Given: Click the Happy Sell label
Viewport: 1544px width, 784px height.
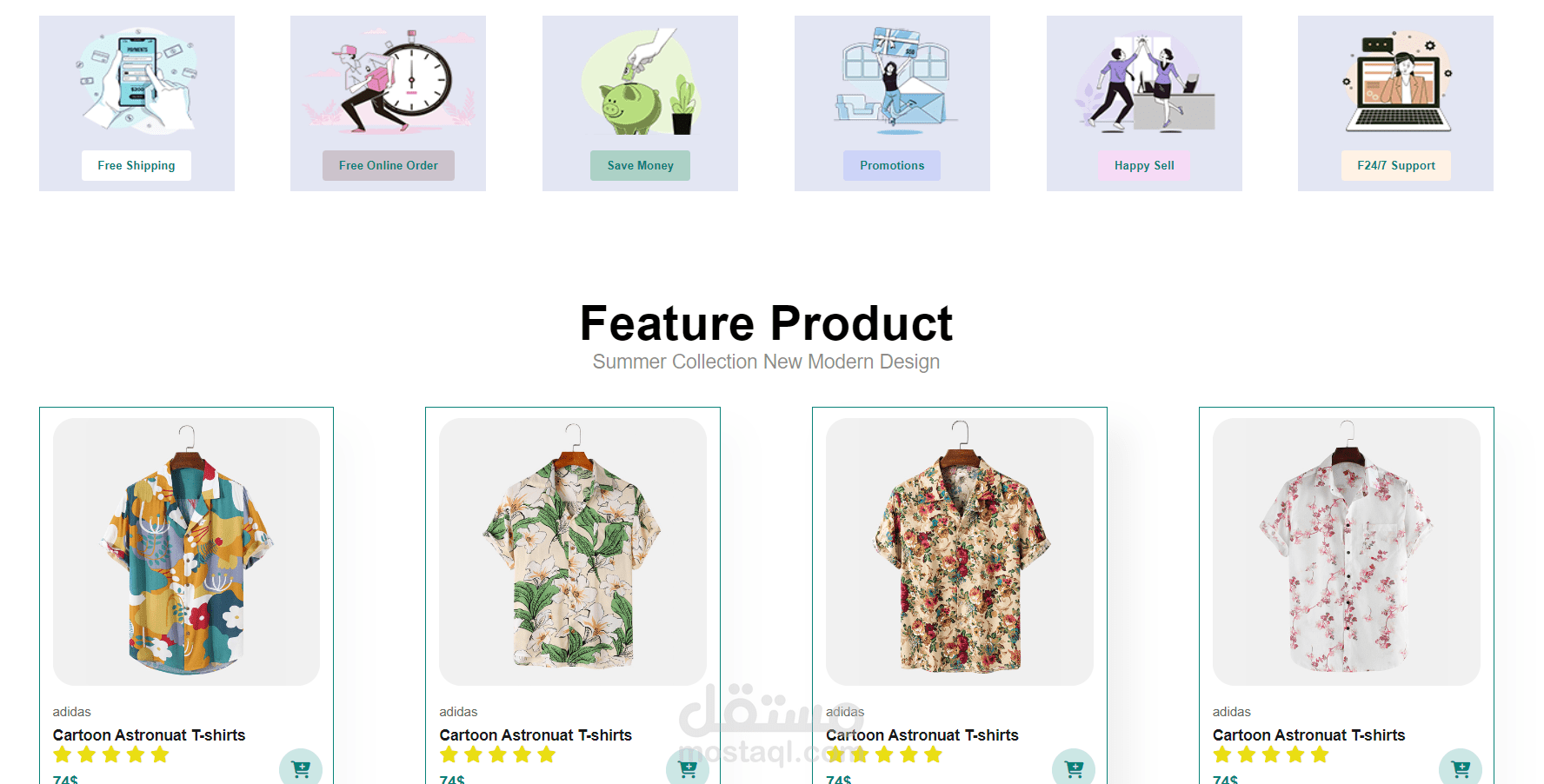Looking at the screenshot, I should pyautogui.click(x=1144, y=165).
